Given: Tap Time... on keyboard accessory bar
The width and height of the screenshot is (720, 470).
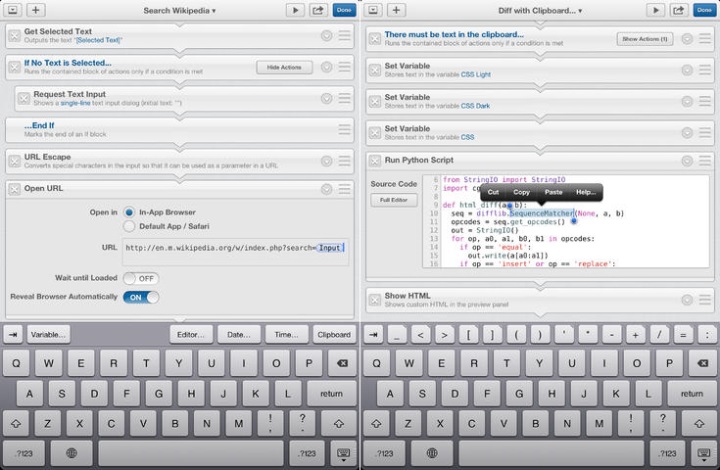Looking at the screenshot, I should [287, 335].
